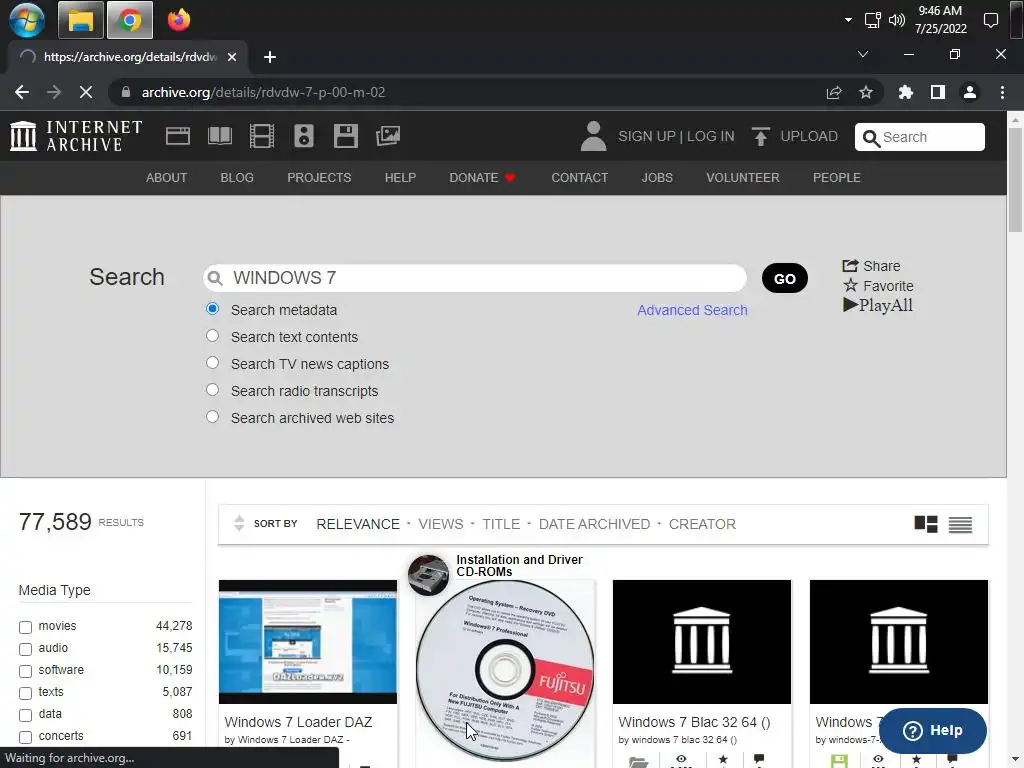Open the video film strip icon

tap(262, 136)
